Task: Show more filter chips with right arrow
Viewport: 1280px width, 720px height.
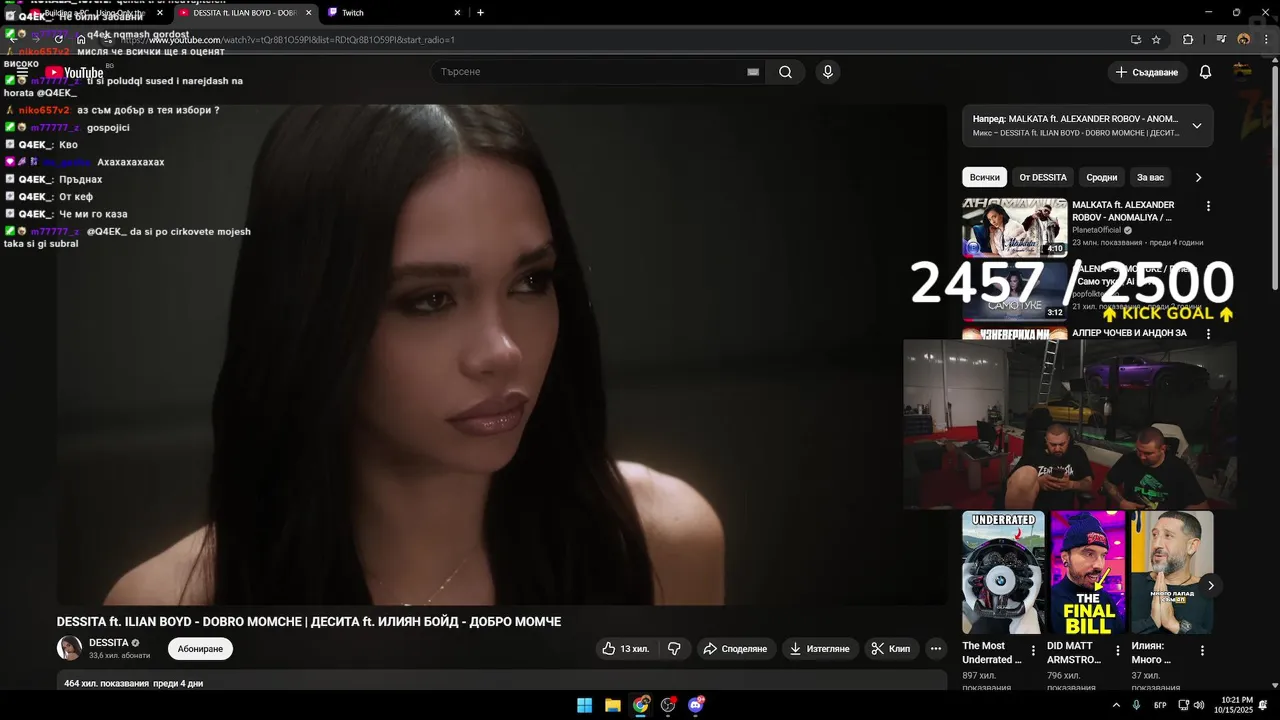Action: pyautogui.click(x=1198, y=177)
